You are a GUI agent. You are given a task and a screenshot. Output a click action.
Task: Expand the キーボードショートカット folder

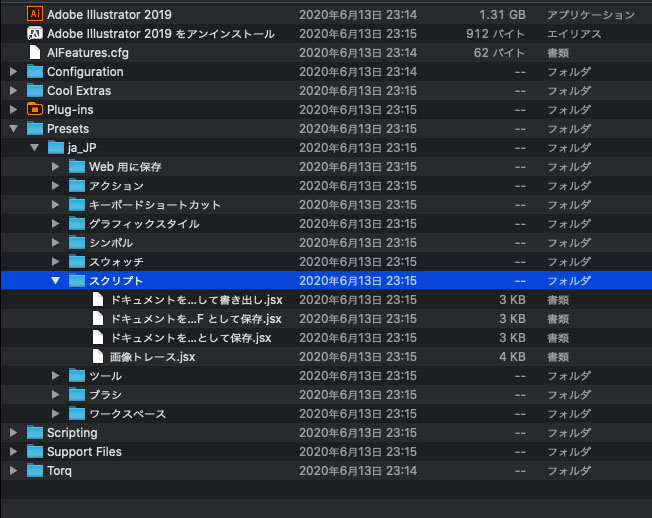(55, 205)
